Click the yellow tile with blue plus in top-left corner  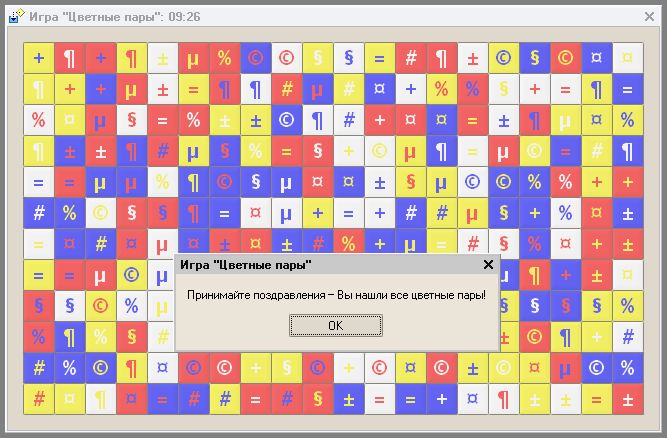tap(39, 58)
